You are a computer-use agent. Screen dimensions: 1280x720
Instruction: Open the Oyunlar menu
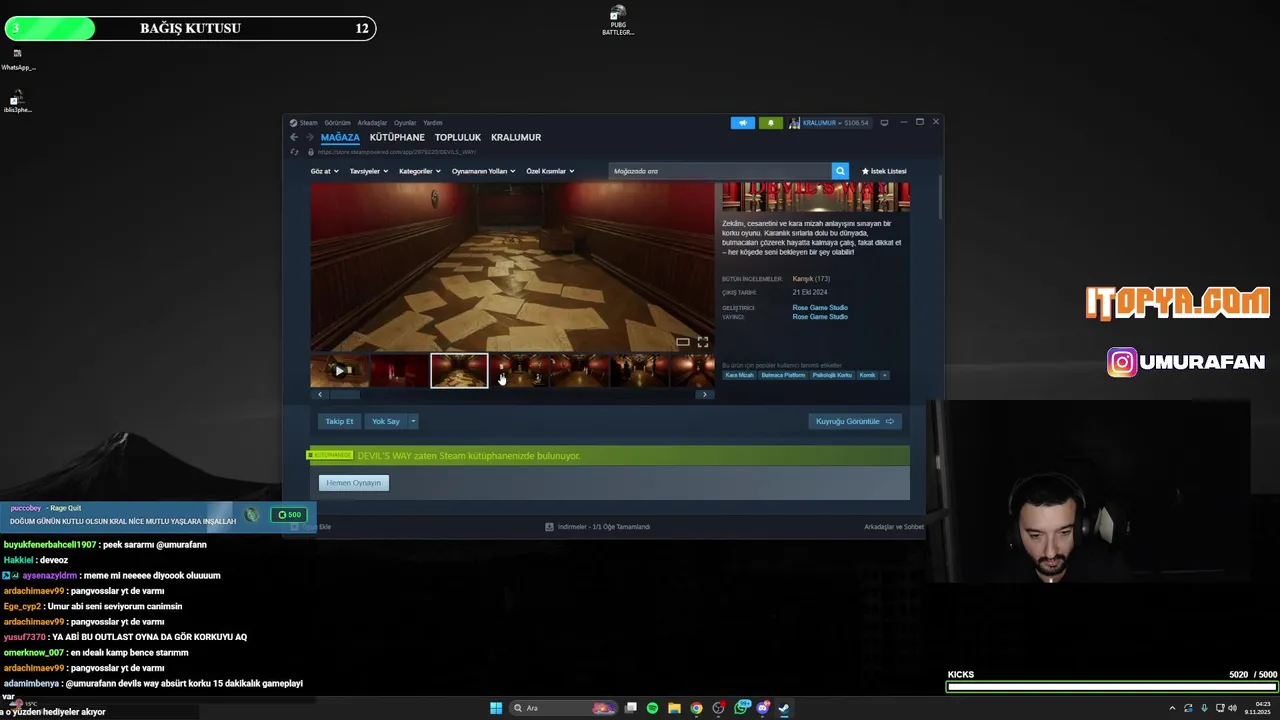tap(405, 123)
